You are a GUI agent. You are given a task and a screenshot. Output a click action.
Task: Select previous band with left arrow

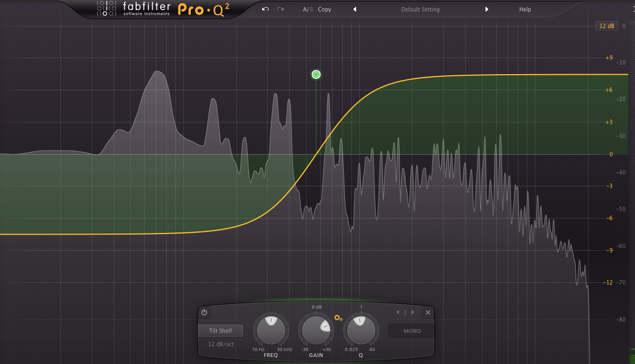click(x=398, y=312)
